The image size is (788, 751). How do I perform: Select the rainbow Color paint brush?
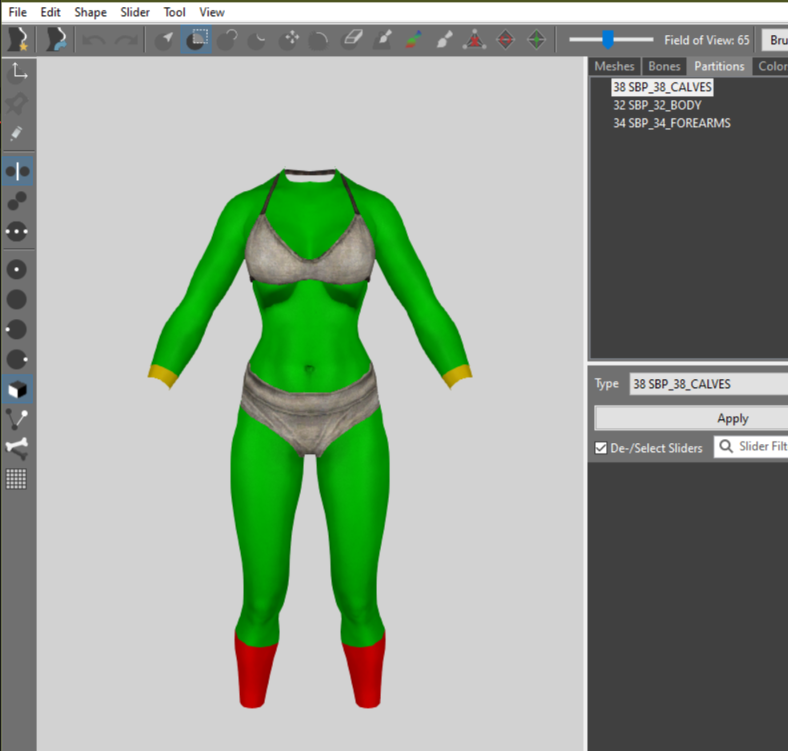click(x=413, y=39)
